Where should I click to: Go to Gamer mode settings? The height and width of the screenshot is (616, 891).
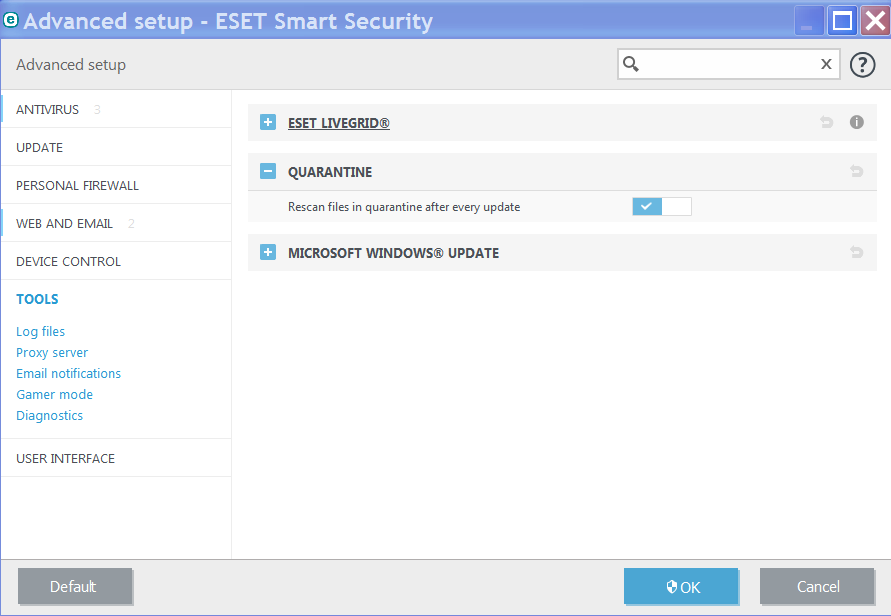pyautogui.click(x=54, y=394)
